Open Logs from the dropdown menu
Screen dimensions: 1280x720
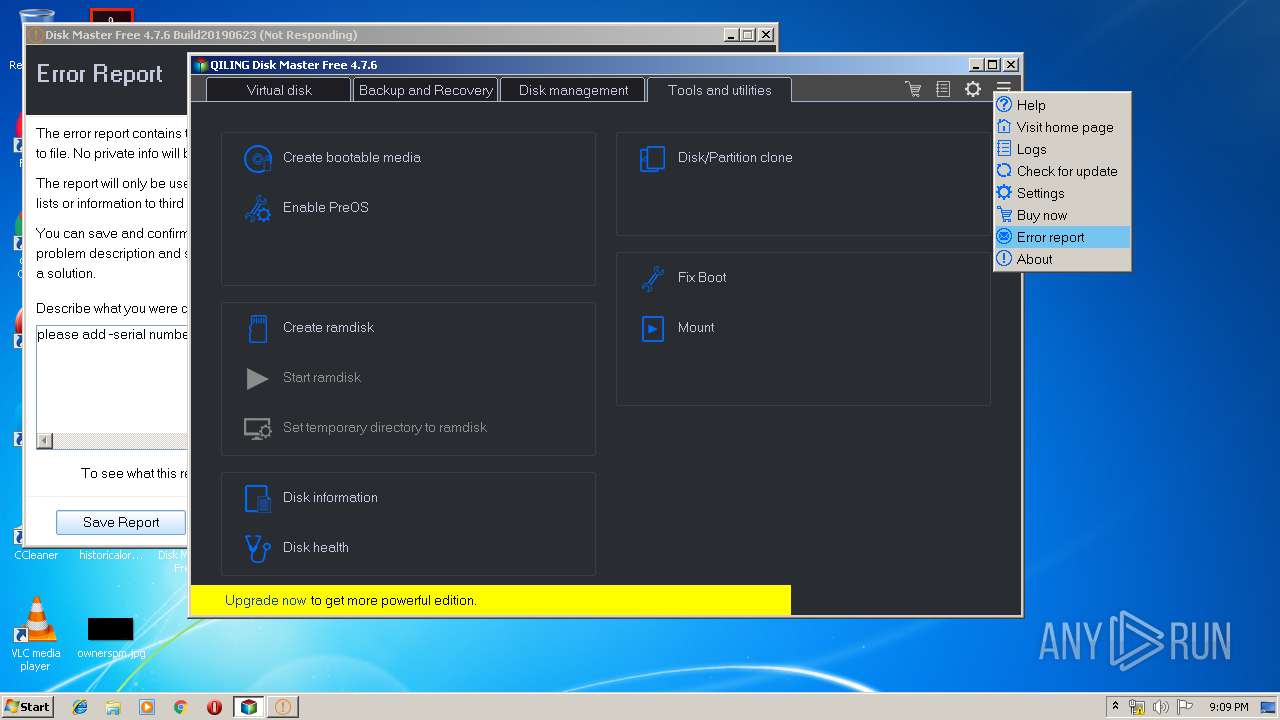[x=1062, y=149]
